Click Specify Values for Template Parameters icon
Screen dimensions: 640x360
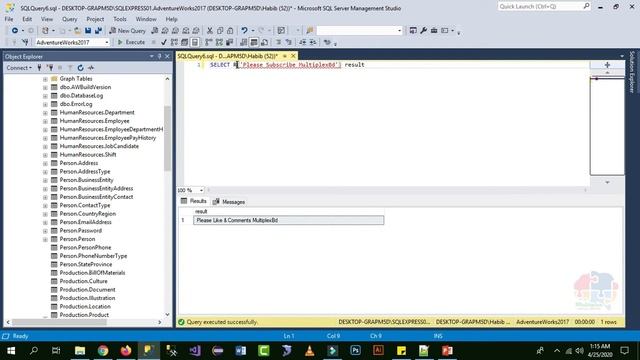point(327,42)
